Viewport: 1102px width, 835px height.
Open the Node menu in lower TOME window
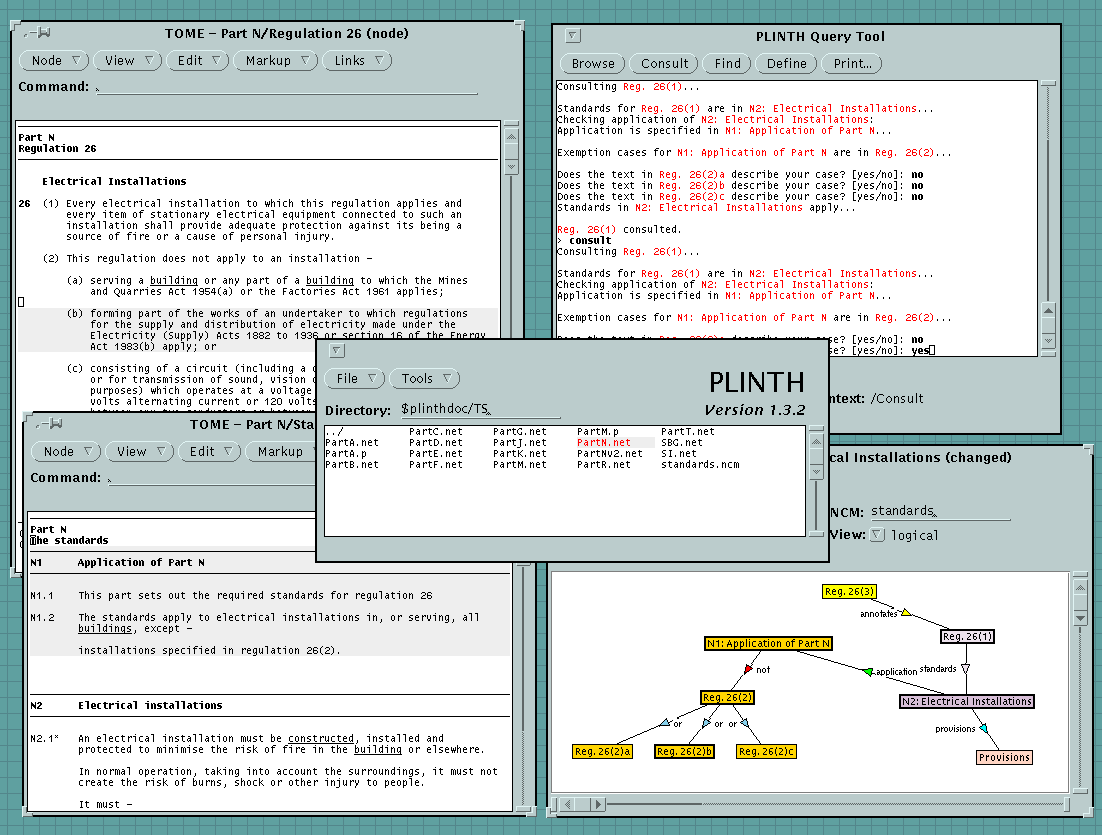click(x=66, y=451)
